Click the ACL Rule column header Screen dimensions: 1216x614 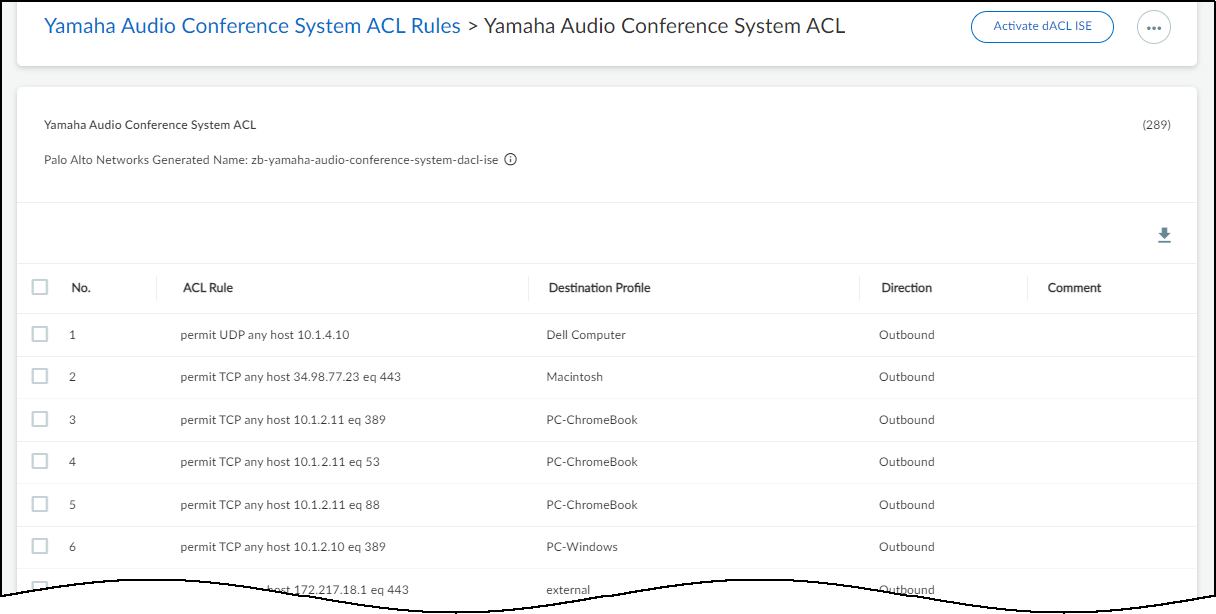point(208,288)
